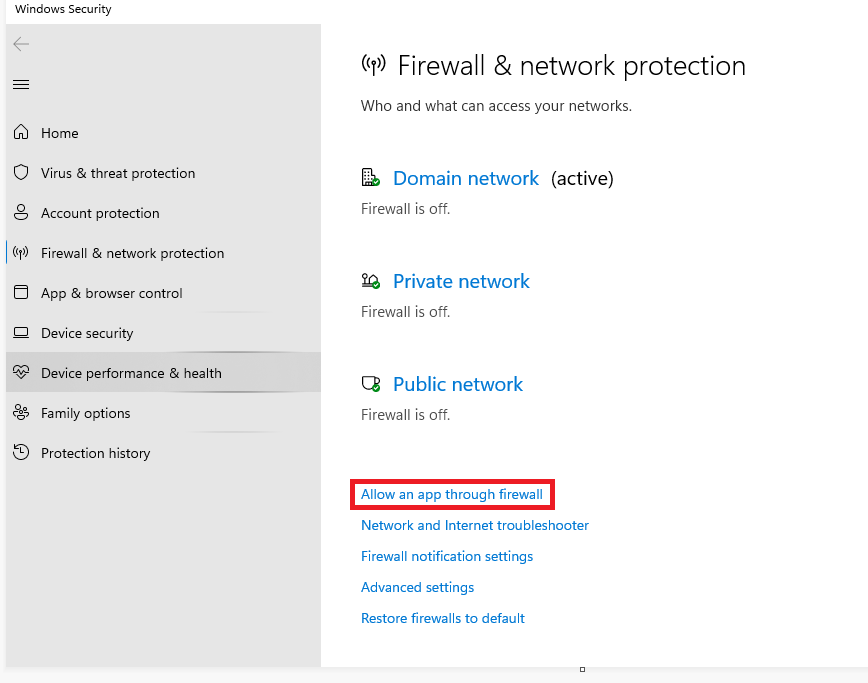Click the Protection history clock icon
The image size is (868, 683).
coord(21,453)
